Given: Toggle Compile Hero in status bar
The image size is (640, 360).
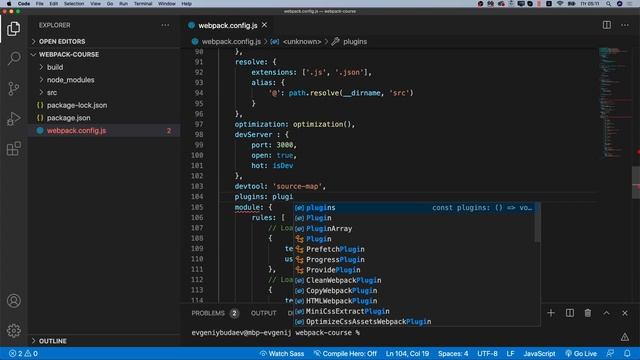Looking at the screenshot, I should (x=345, y=353).
